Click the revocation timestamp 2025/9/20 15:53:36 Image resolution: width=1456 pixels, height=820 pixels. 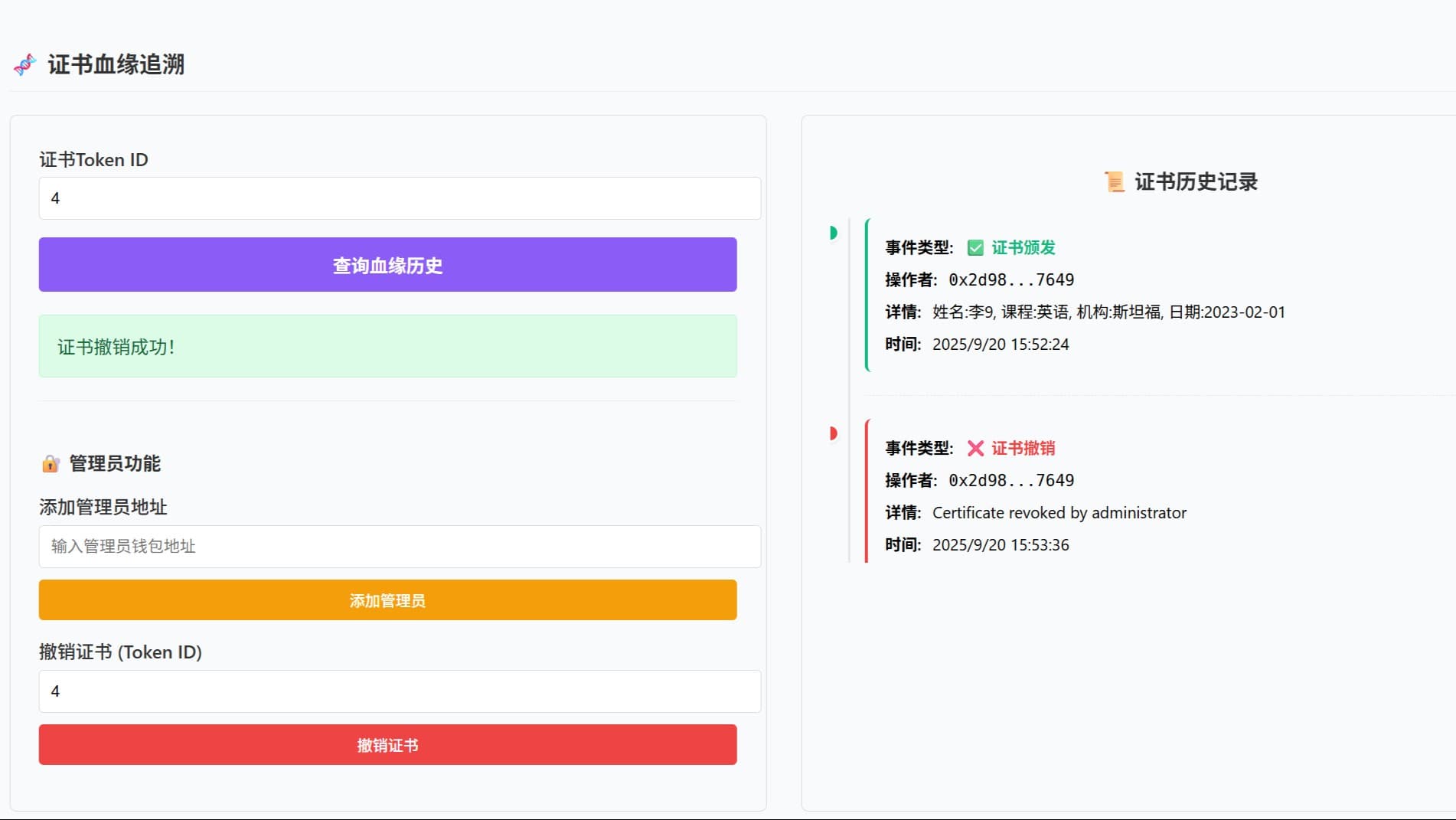pyautogui.click(x=1001, y=544)
